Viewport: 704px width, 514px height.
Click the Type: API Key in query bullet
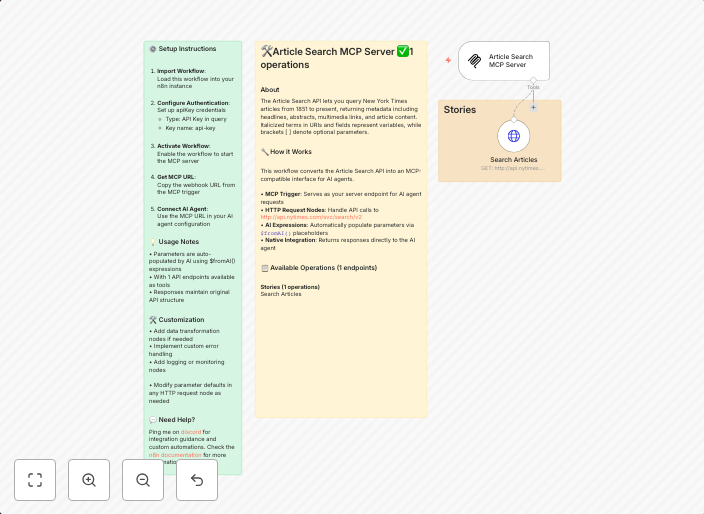point(196,119)
